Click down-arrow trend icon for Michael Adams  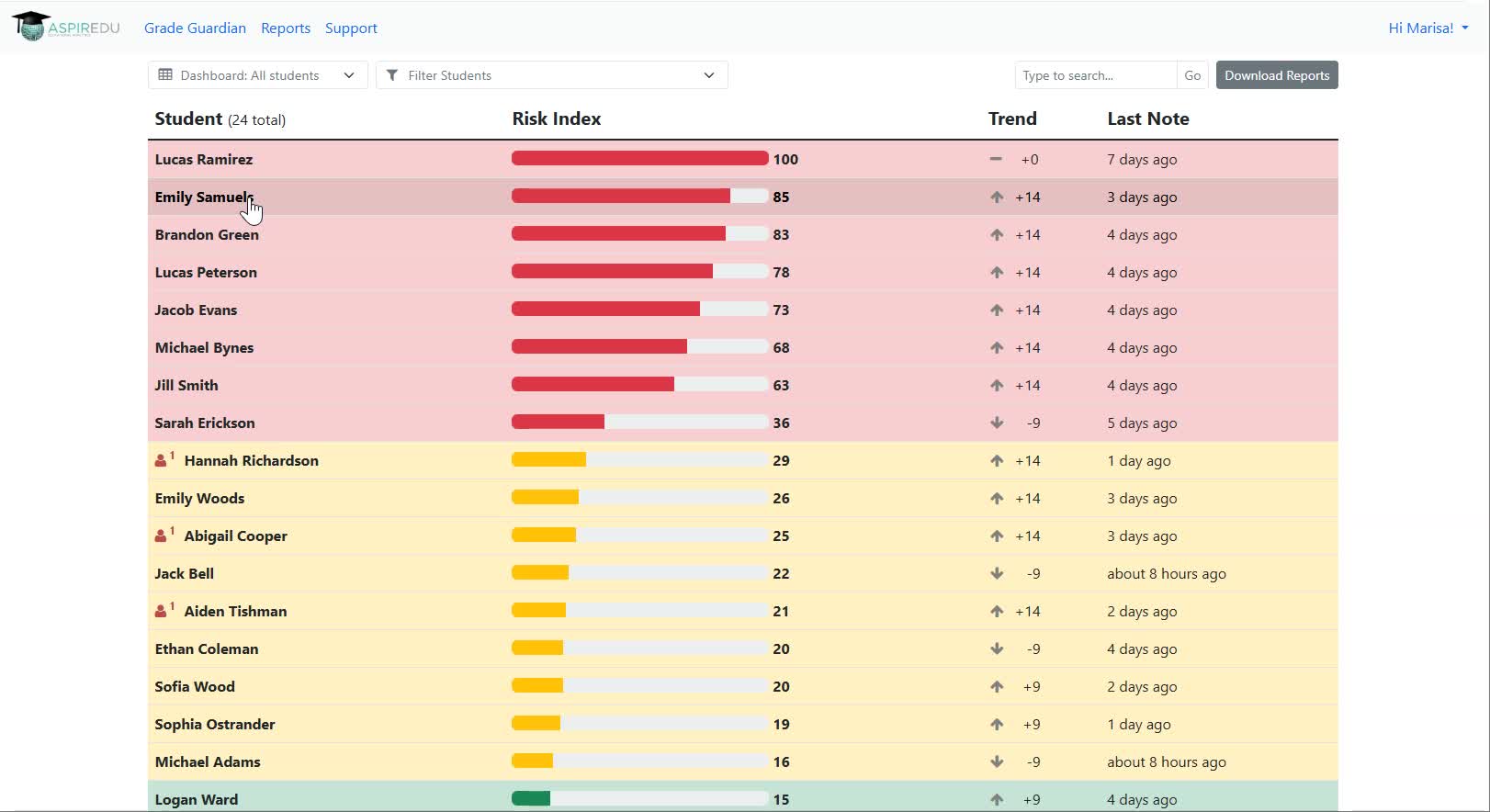point(997,761)
